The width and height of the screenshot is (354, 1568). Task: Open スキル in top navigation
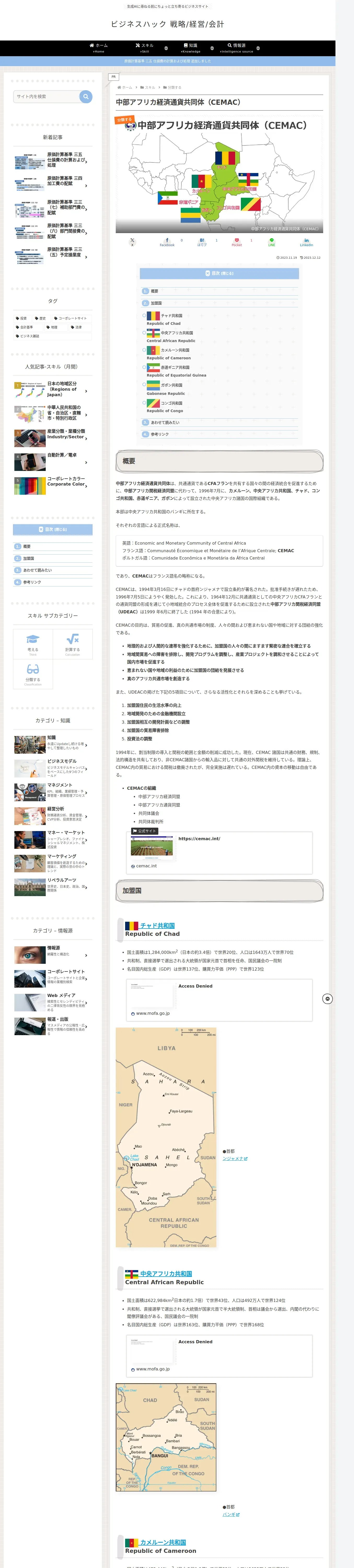coord(145,48)
